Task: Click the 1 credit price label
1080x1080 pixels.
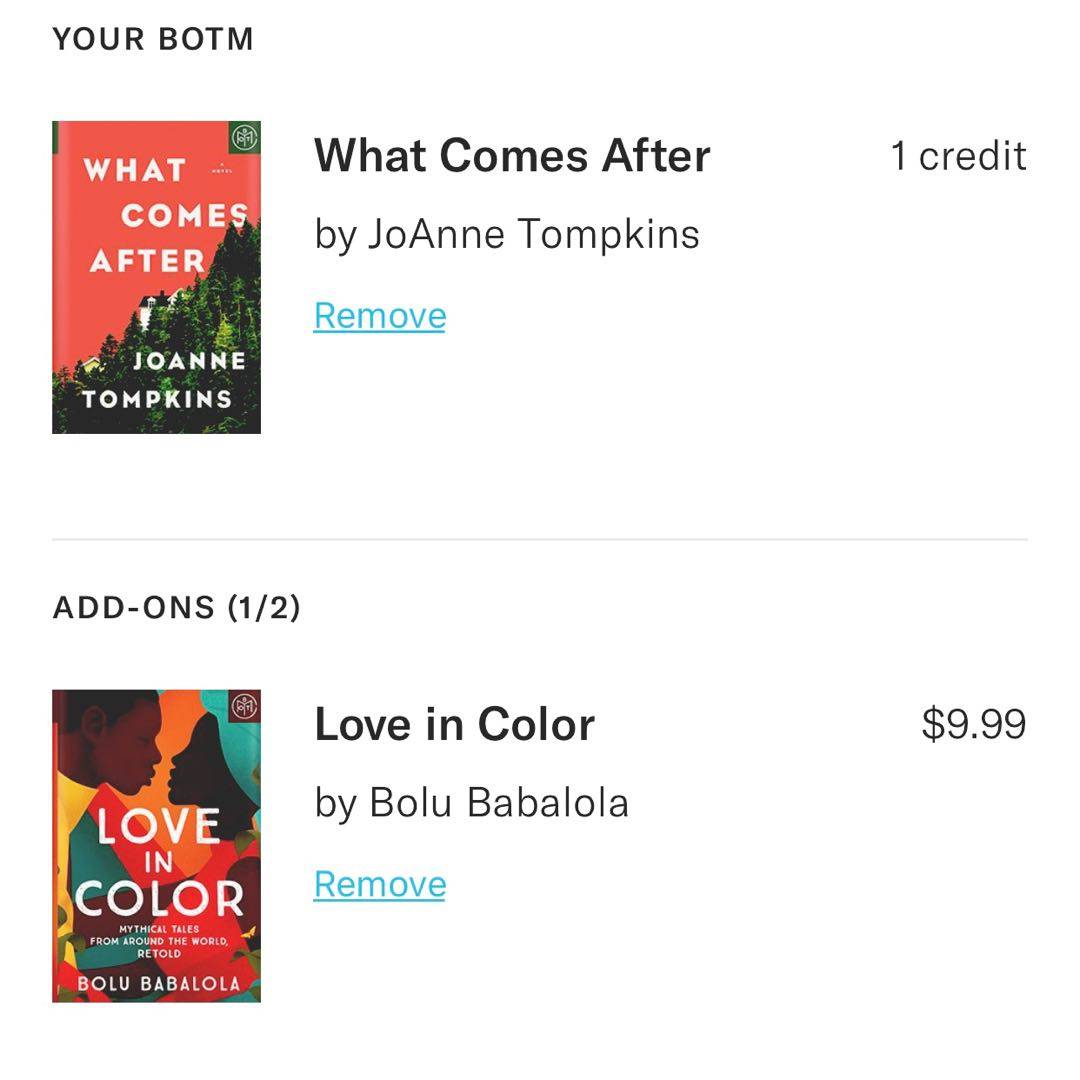Action: (958, 156)
